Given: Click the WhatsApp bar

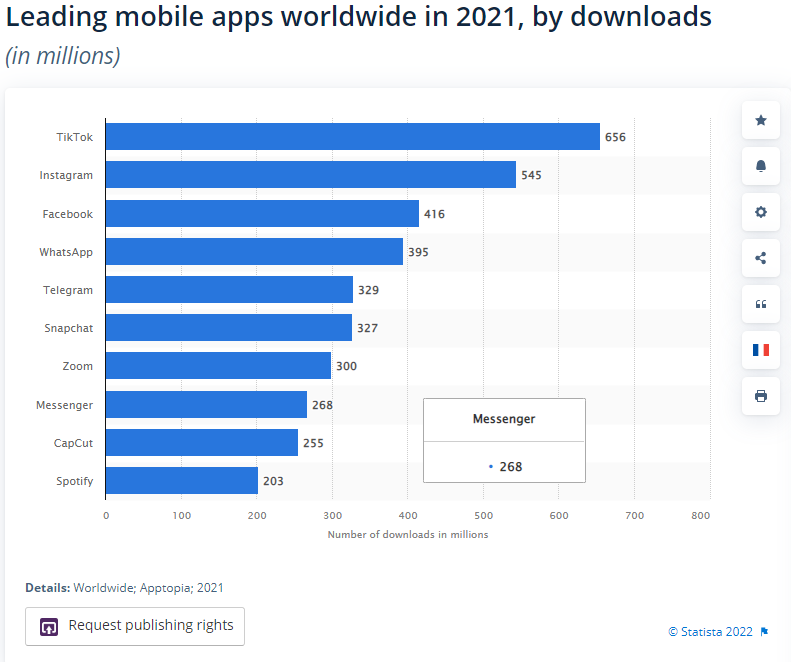Looking at the screenshot, I should click(x=254, y=251).
